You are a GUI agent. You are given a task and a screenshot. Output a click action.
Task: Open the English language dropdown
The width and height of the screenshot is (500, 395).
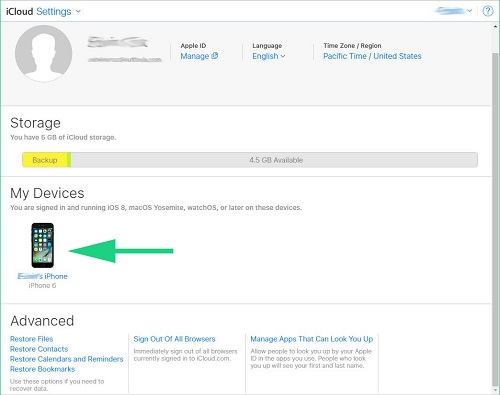269,56
